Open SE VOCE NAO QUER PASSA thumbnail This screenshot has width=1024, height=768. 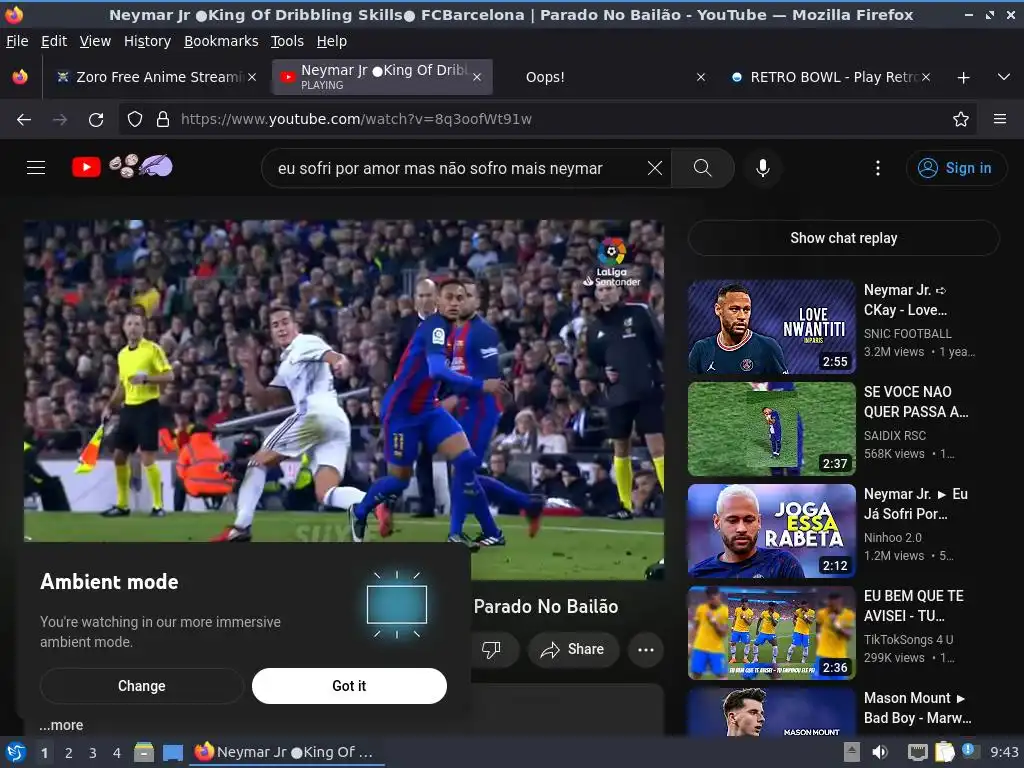771,428
